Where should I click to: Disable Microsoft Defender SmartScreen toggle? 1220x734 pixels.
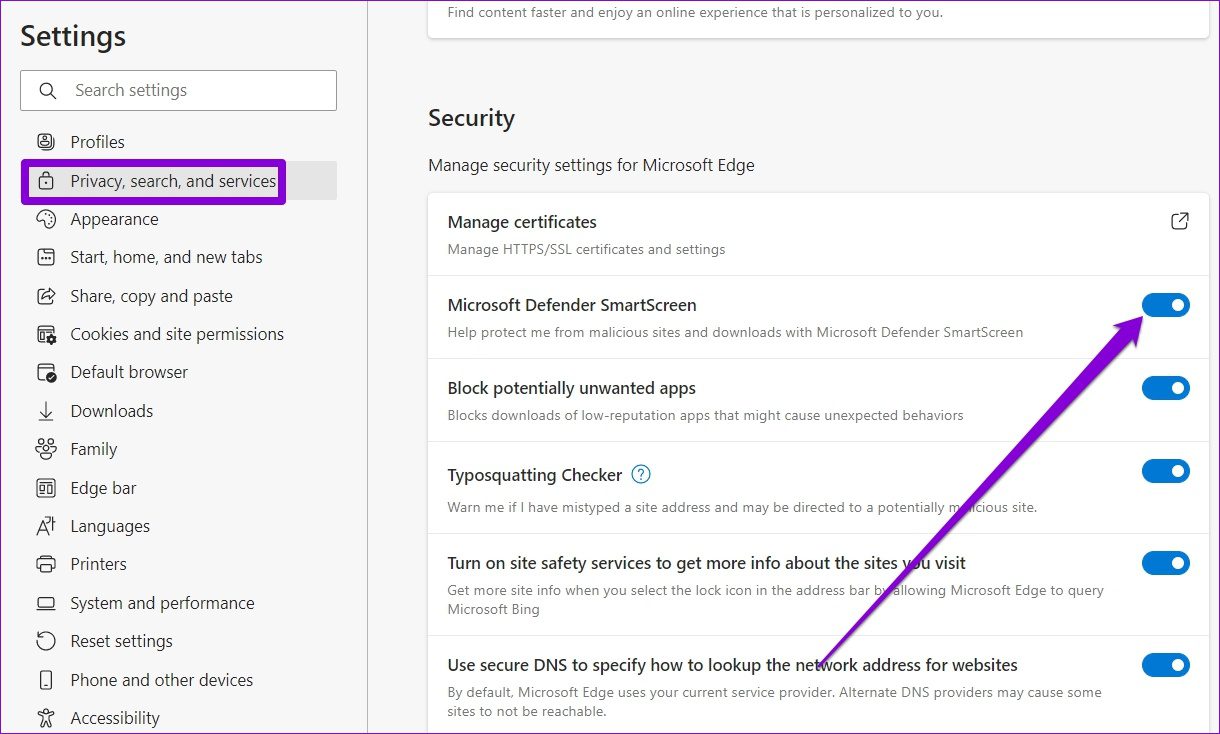(x=1165, y=305)
